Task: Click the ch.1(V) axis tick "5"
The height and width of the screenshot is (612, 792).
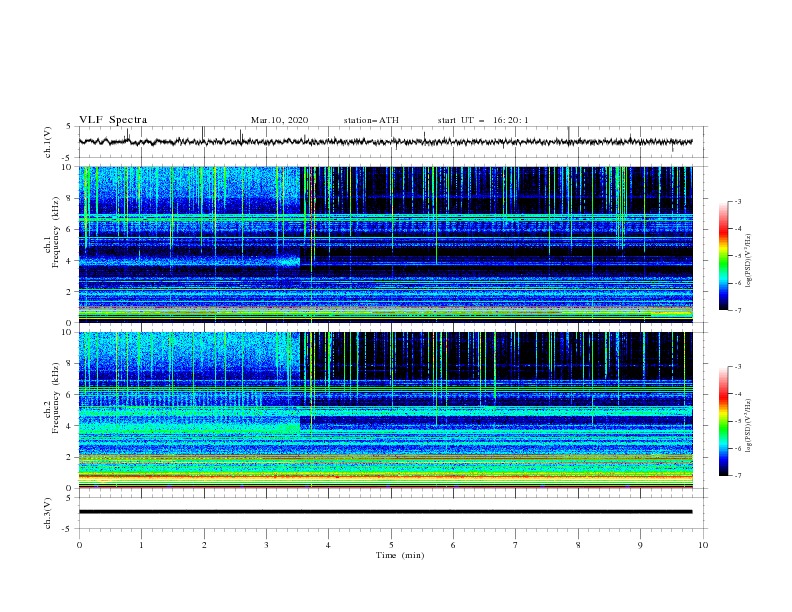Action: (x=71, y=126)
